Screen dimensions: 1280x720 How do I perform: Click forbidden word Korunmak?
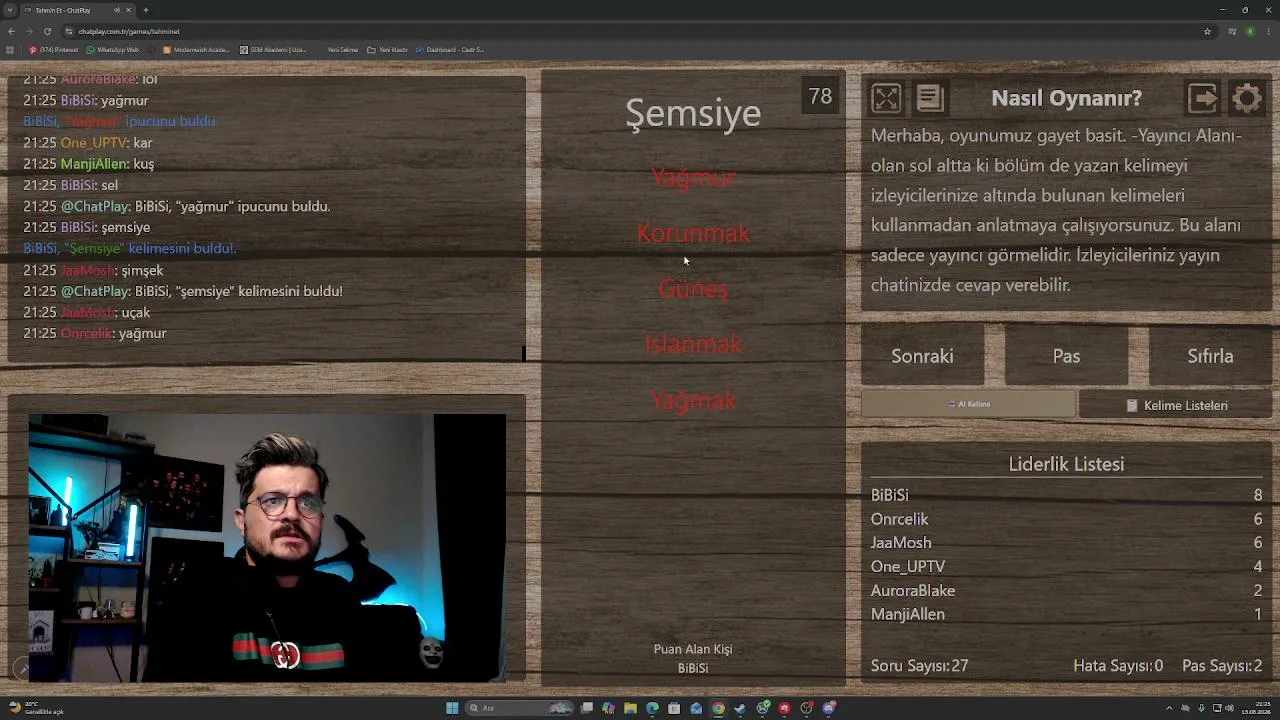693,233
